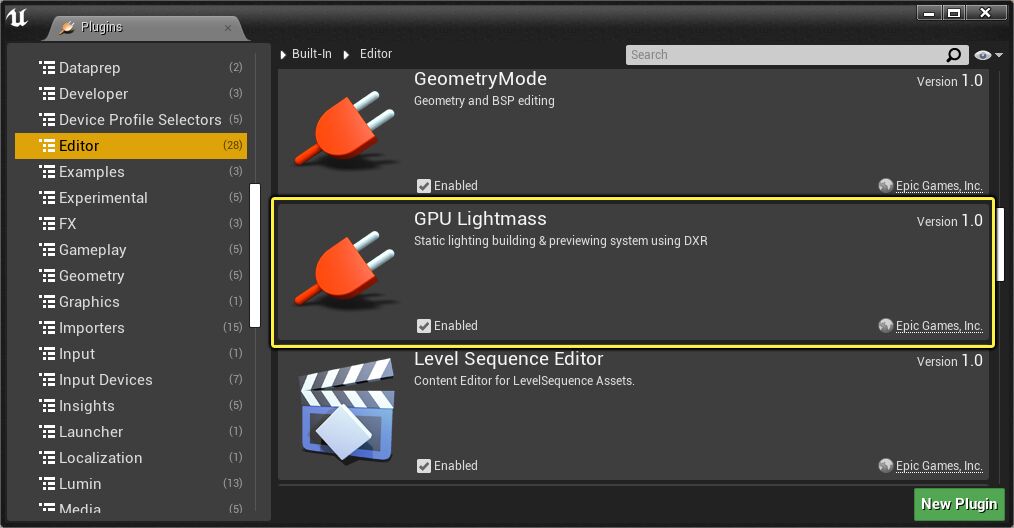Open the eye view options dropdown
The width and height of the screenshot is (1014, 528).
click(988, 55)
